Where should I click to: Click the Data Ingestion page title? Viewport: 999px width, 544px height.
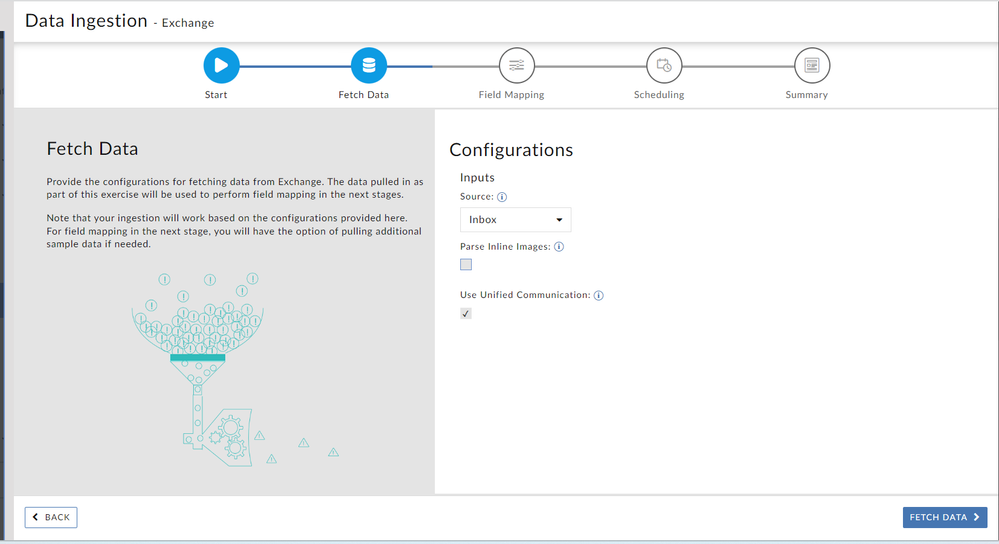86,21
